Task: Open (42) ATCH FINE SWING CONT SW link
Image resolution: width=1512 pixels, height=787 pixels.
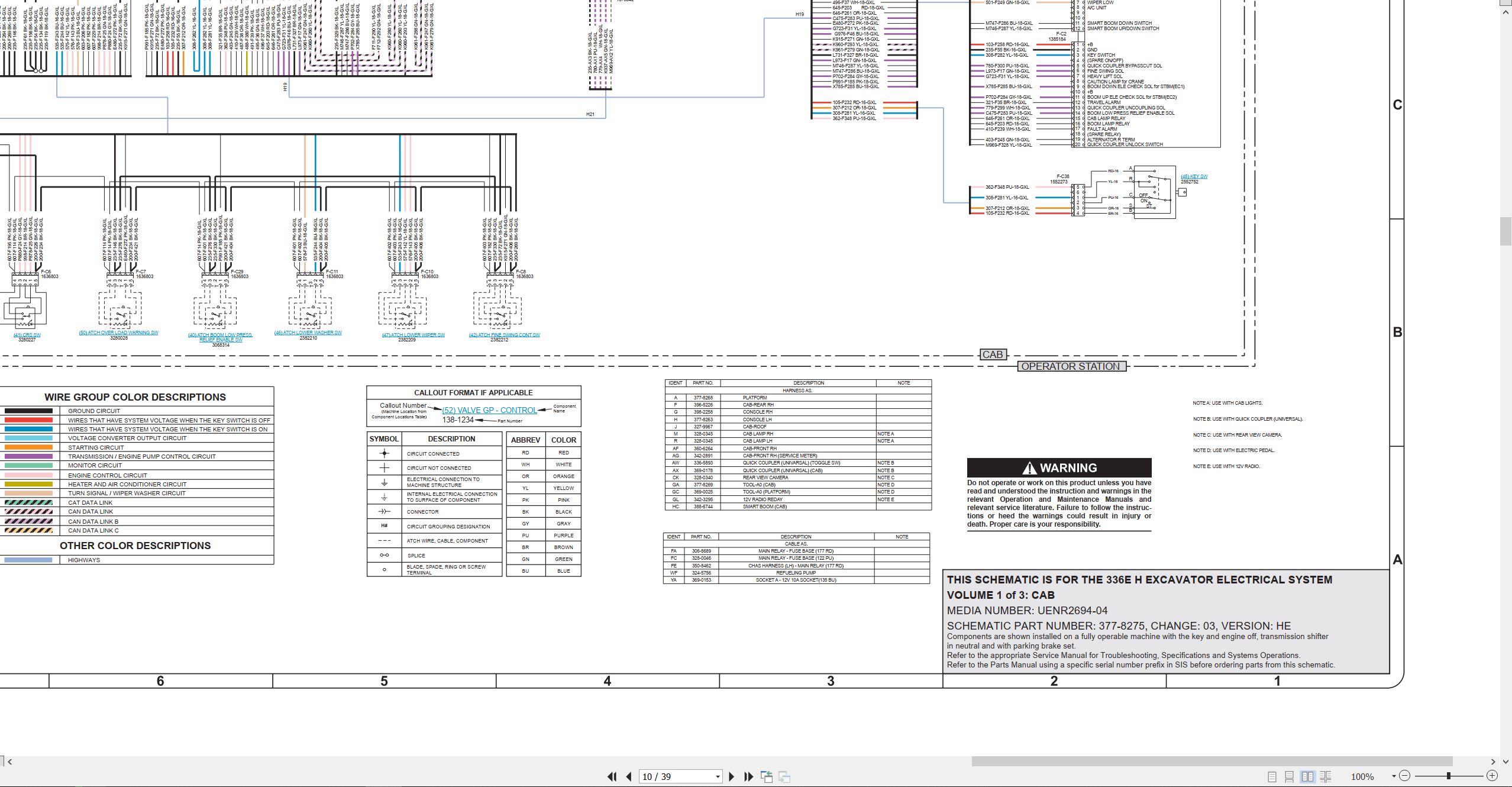Action: (x=505, y=335)
